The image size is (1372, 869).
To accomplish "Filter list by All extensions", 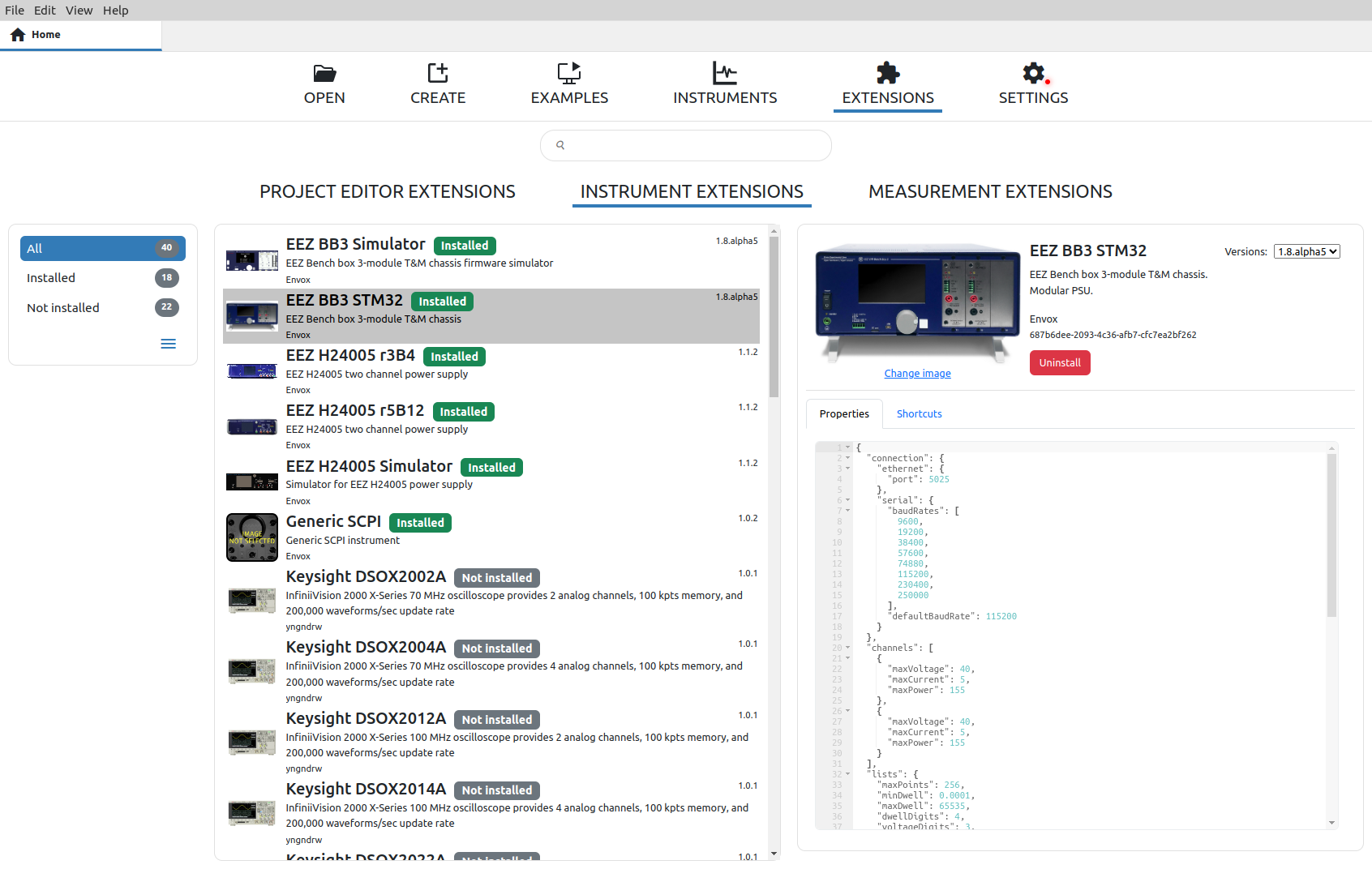I will pos(103,249).
